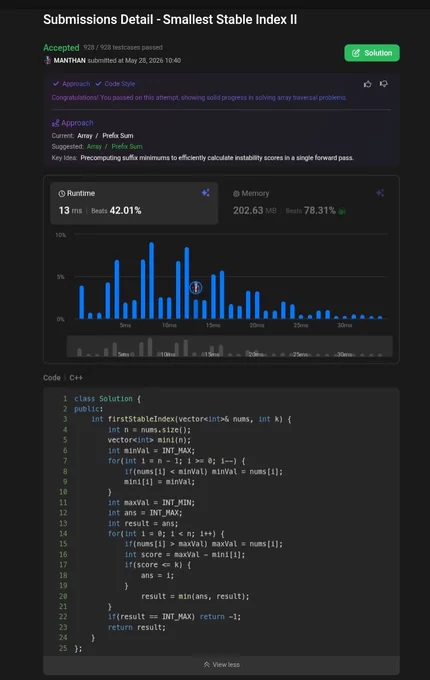
Task: Click the Submissions Detail page title
Action: pos(170,20)
